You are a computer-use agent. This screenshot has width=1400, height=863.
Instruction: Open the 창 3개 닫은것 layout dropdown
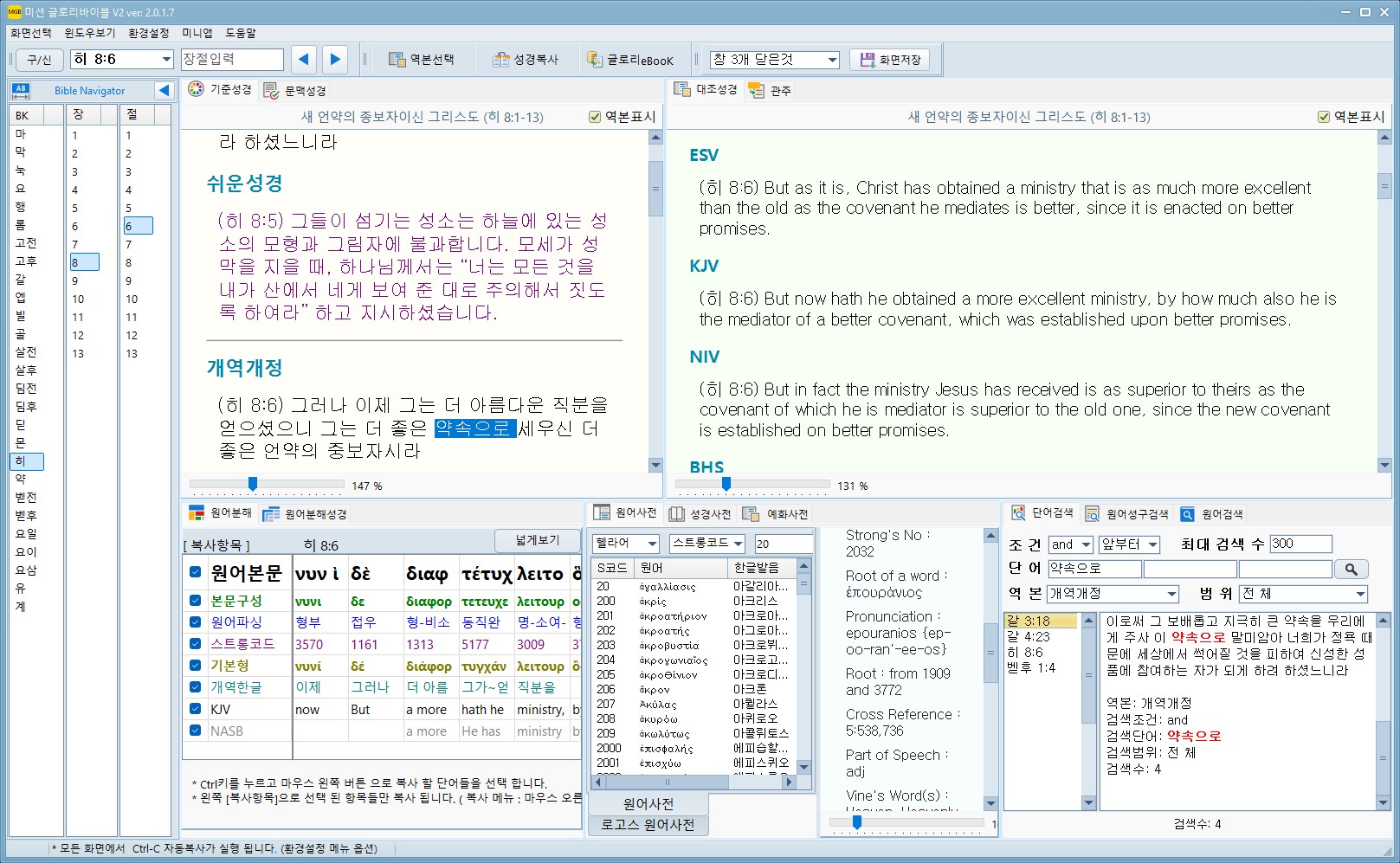[x=832, y=60]
